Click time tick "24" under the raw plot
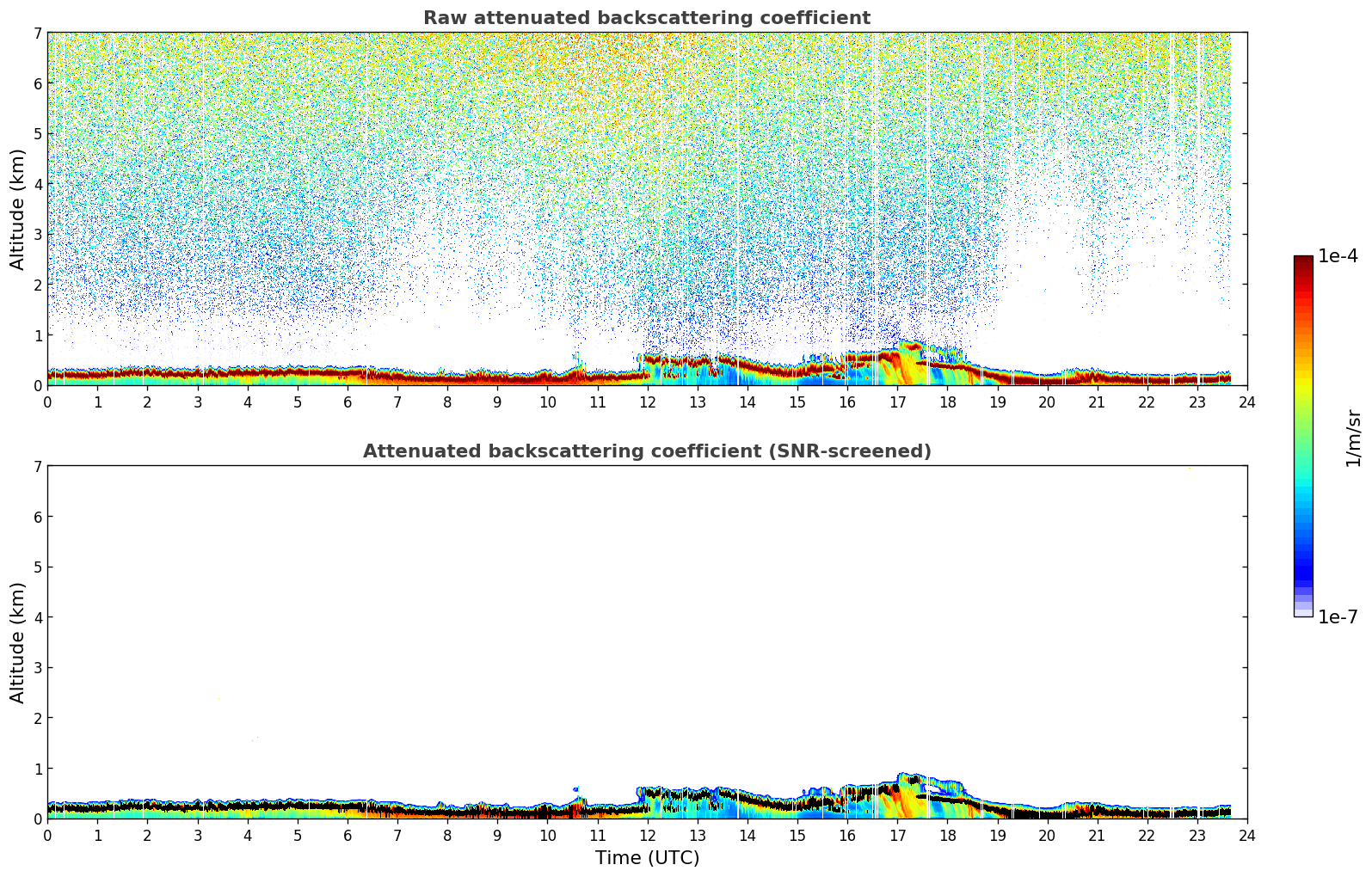The image size is (1372, 877). point(1247,402)
